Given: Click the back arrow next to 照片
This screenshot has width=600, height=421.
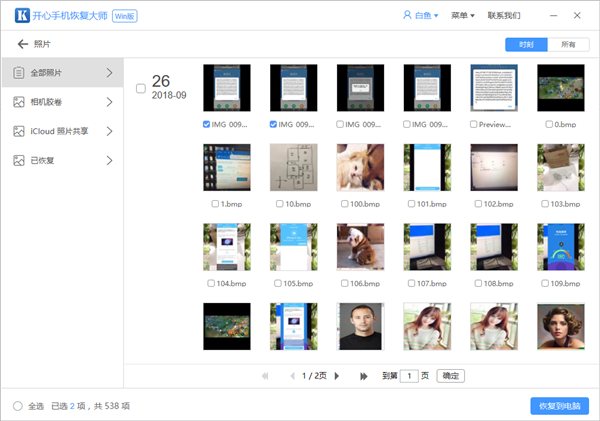Looking at the screenshot, I should (23, 44).
